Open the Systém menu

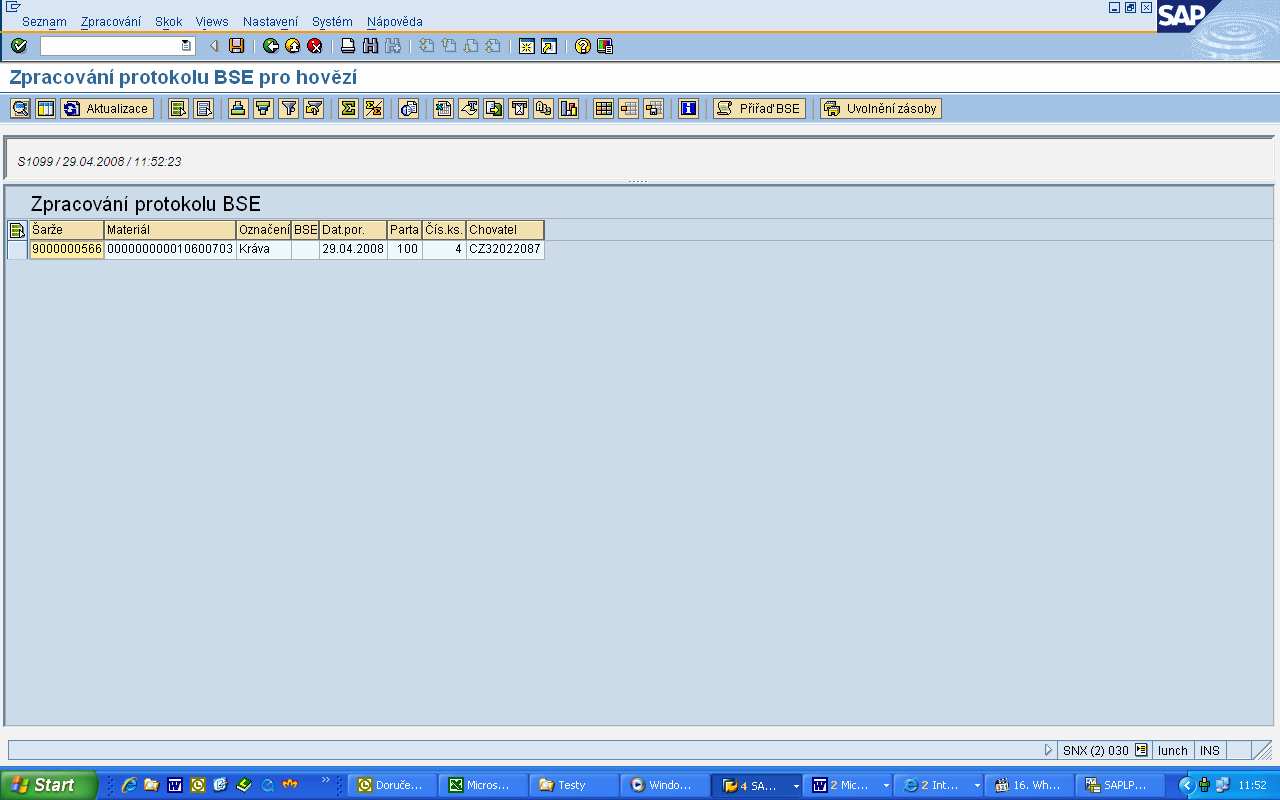pos(332,21)
